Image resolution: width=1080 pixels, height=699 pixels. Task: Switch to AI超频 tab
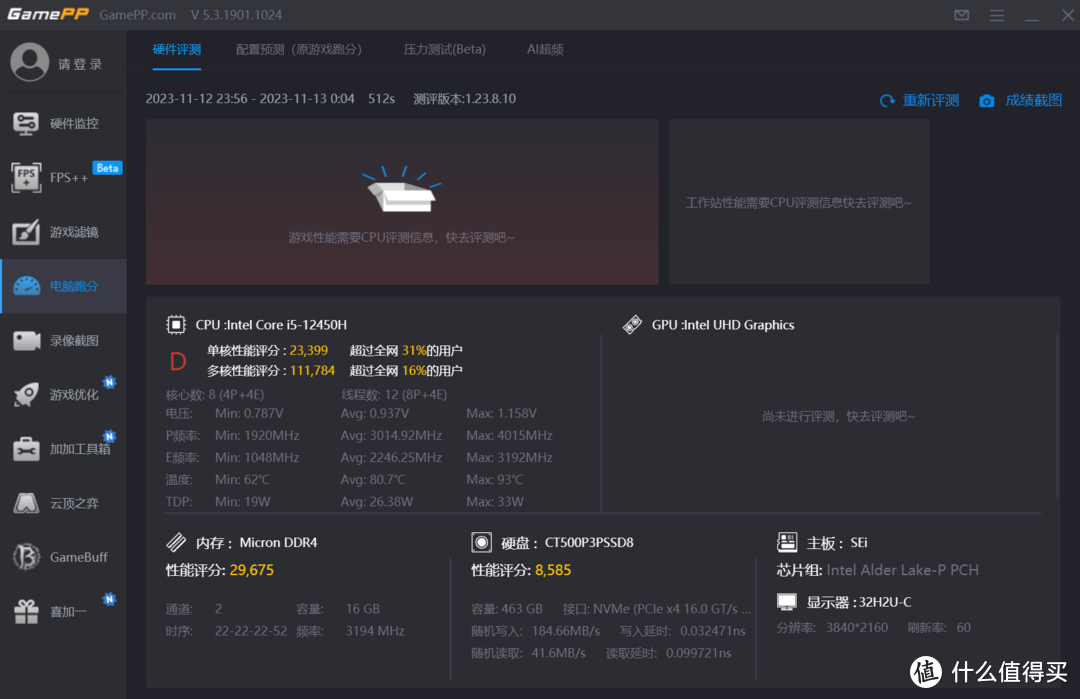[545, 50]
